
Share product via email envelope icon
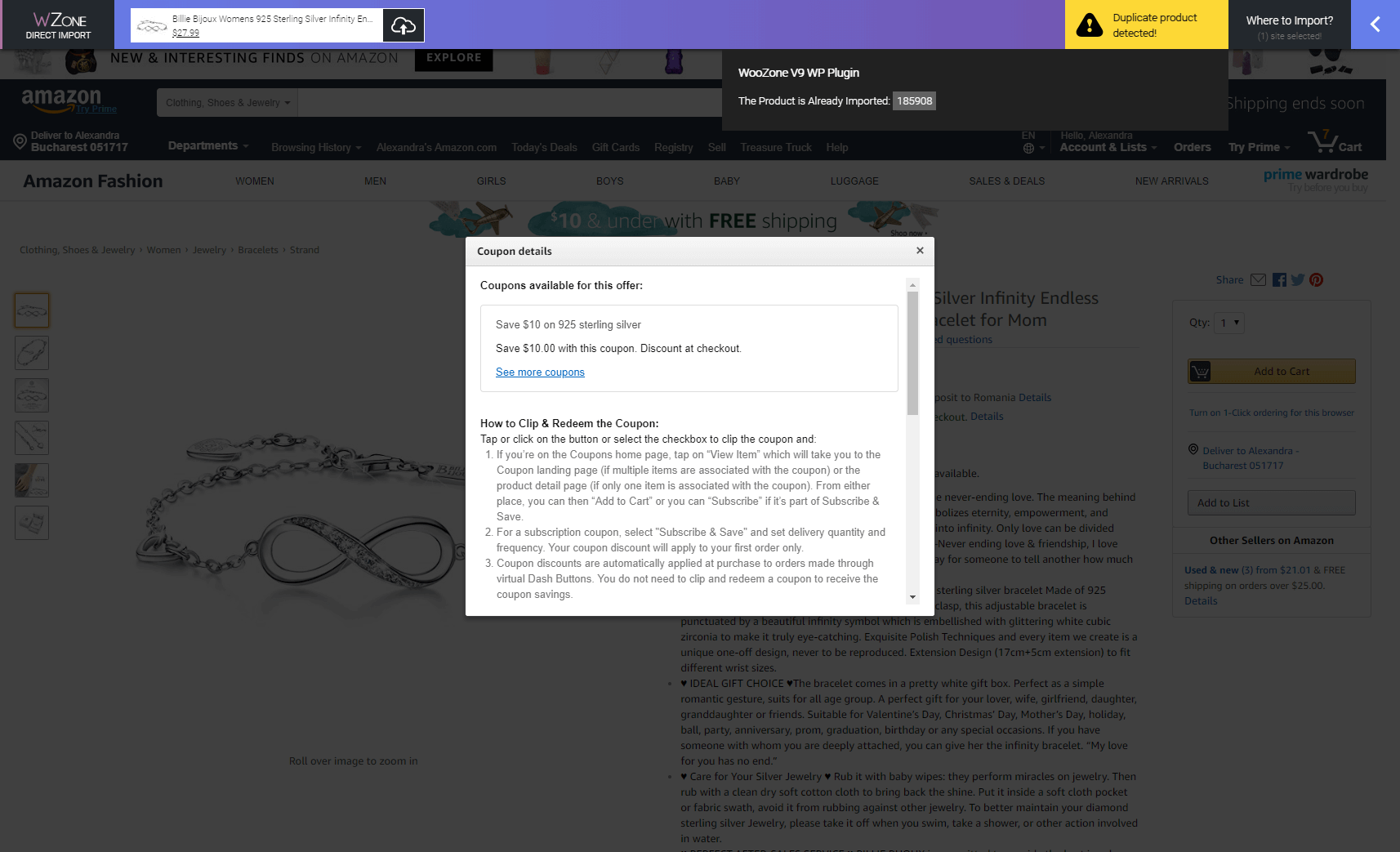1258,279
